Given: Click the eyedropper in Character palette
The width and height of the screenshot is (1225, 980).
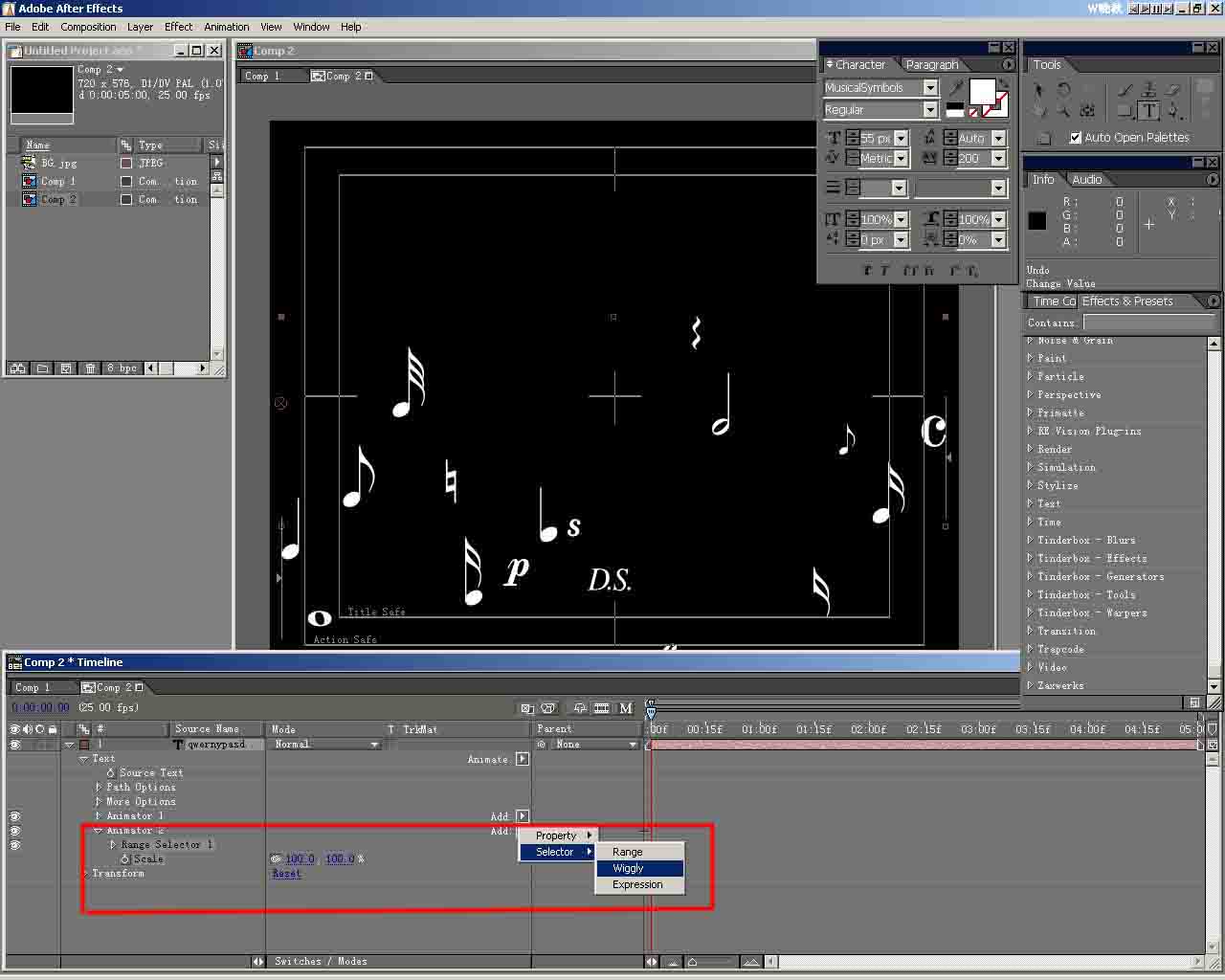Looking at the screenshot, I should click(956, 88).
